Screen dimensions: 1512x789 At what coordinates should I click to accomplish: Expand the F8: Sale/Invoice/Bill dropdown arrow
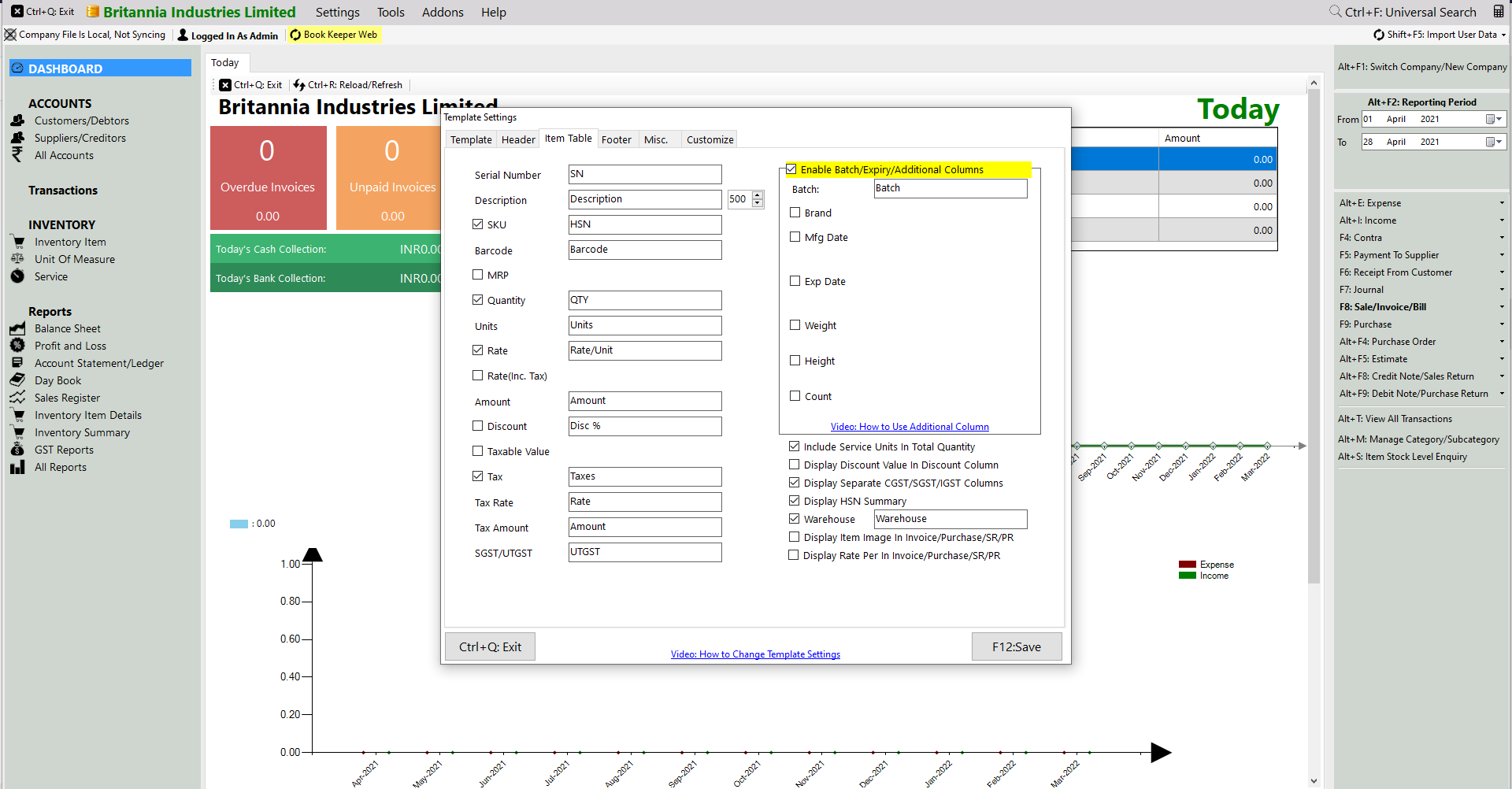[x=1502, y=307]
